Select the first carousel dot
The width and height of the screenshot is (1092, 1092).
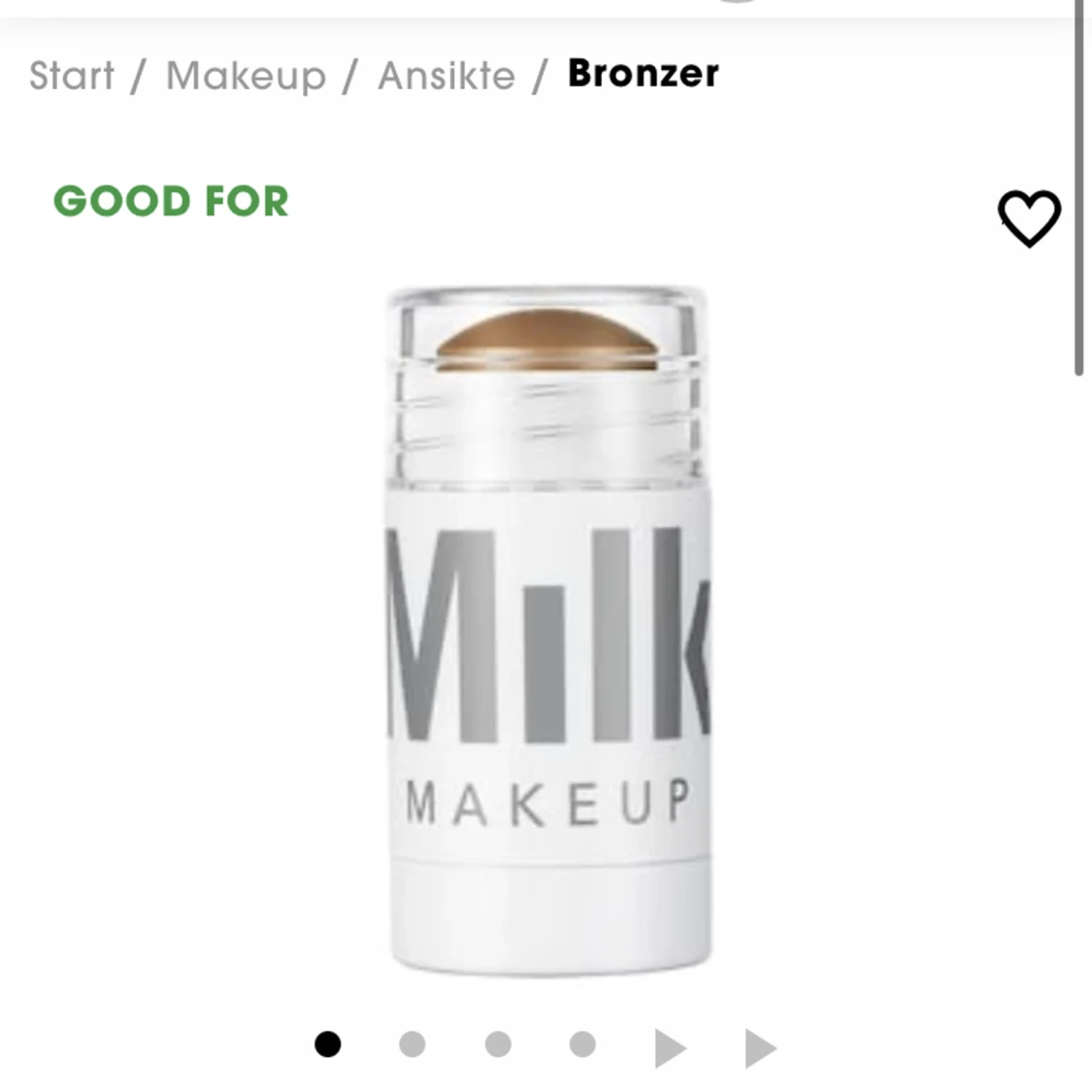pyautogui.click(x=328, y=1043)
